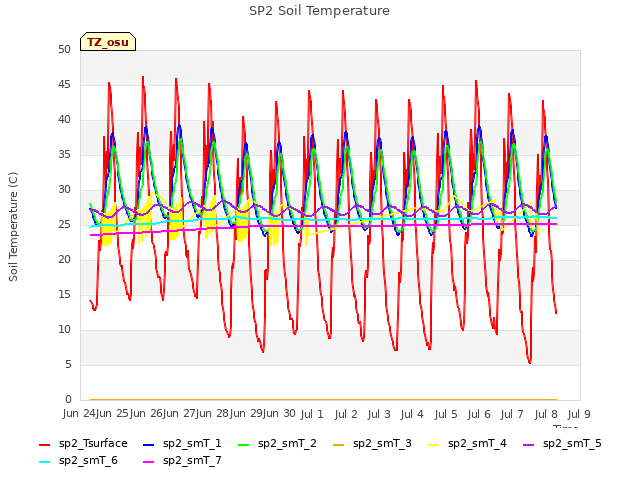Screen dimensions: 640x480
Task: Click the 10 y-axis tick label
Action: click(64, 330)
